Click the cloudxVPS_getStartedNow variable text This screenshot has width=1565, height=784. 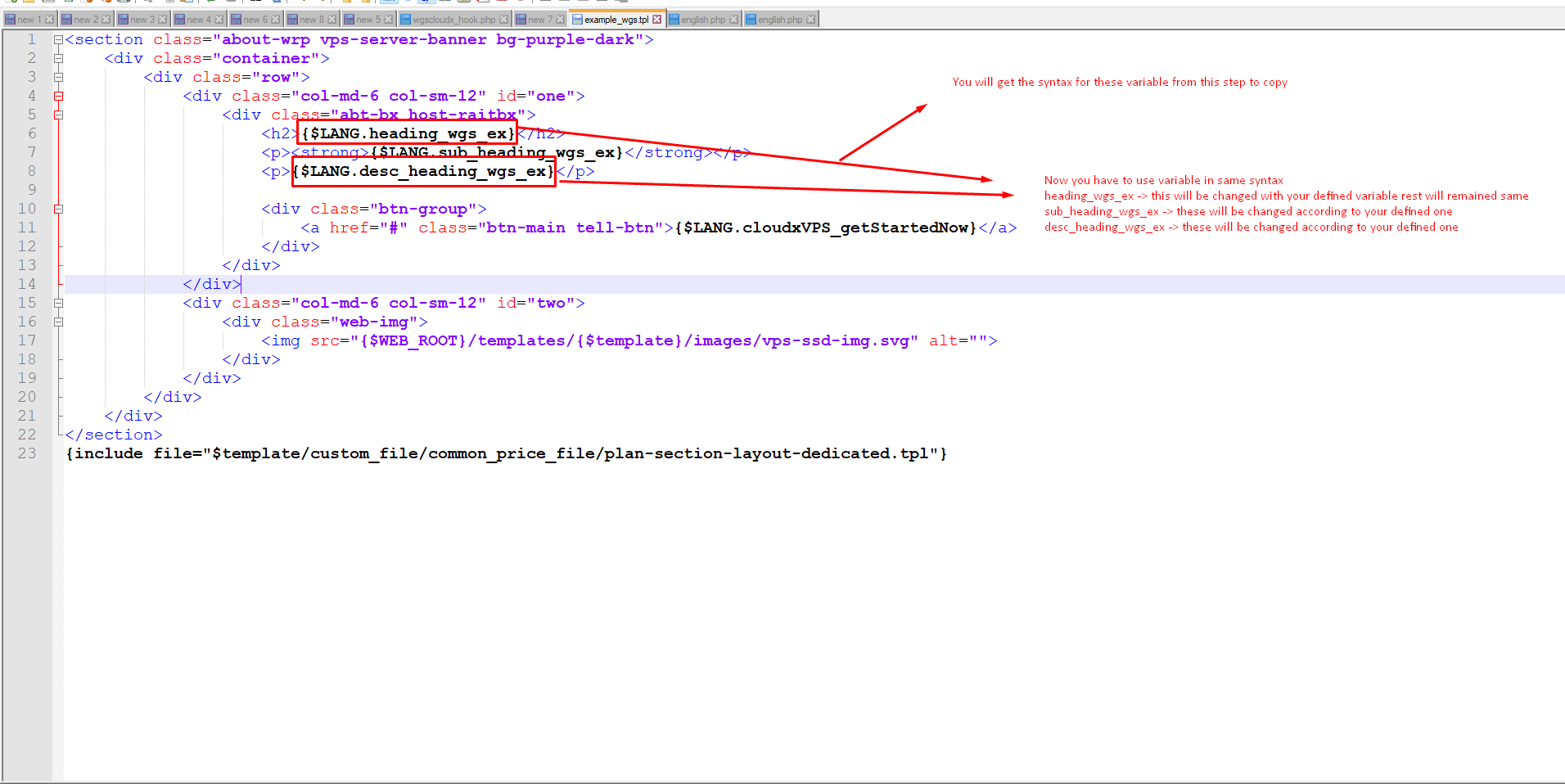[827, 228]
